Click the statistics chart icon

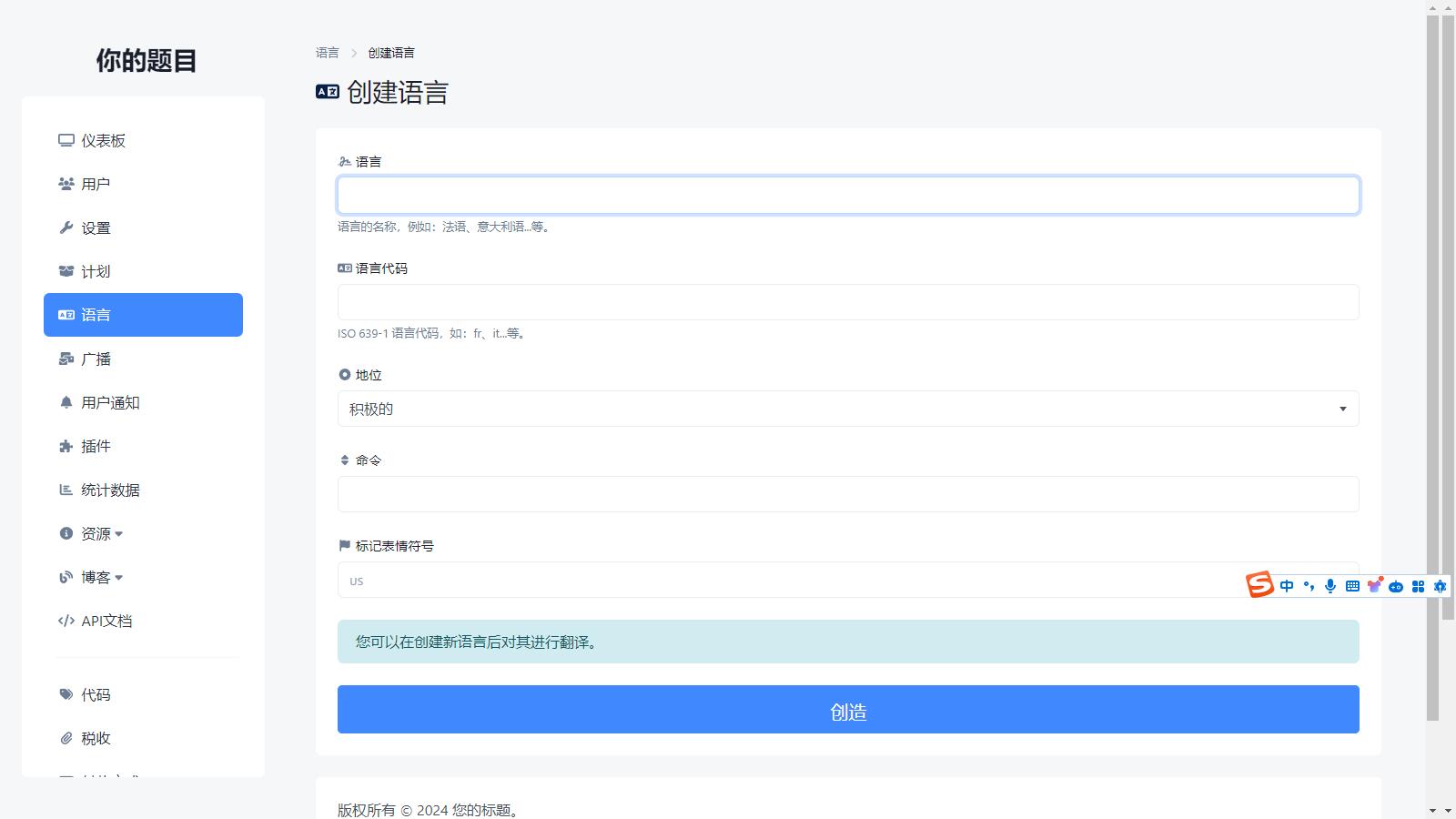[66, 490]
